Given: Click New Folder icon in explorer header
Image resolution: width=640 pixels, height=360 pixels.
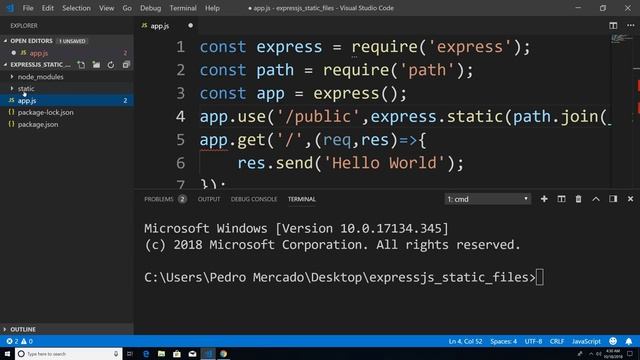Looking at the screenshot, I should (x=96, y=65).
